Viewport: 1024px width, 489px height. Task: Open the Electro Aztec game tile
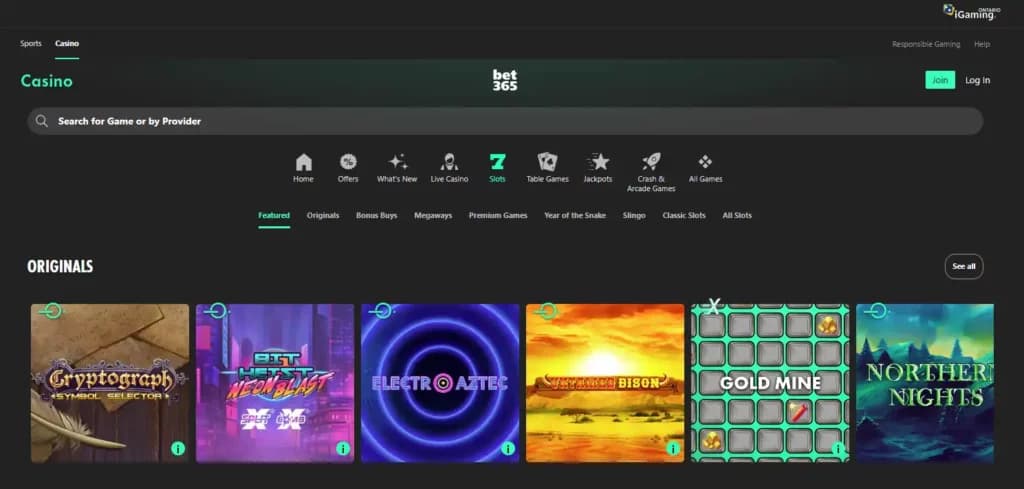click(440, 383)
